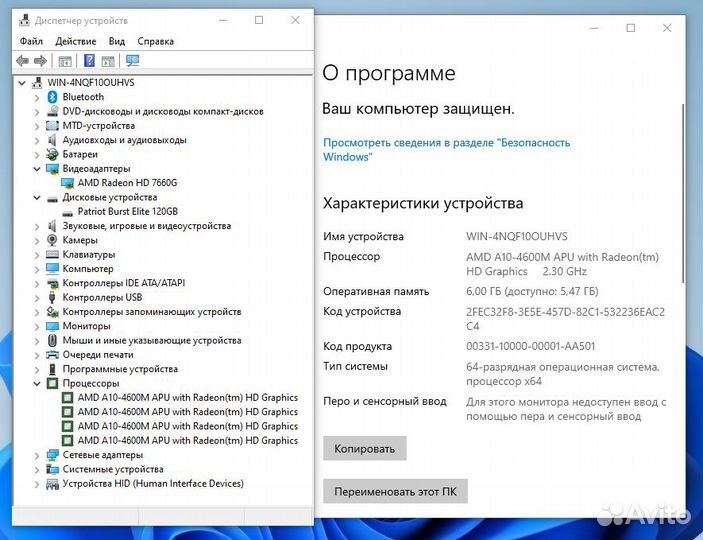This screenshot has width=703, height=540.
Task: Click the blue Help toolbar icon
Action: [89, 61]
